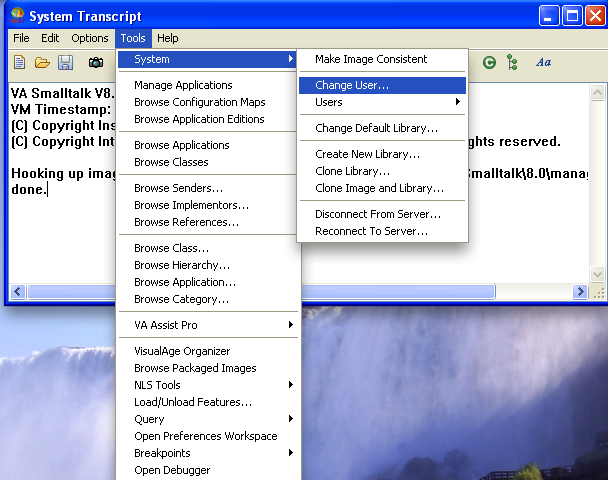This screenshot has height=480, width=608.
Task: Select Make Image Consistent
Action: pyautogui.click(x=383, y=59)
